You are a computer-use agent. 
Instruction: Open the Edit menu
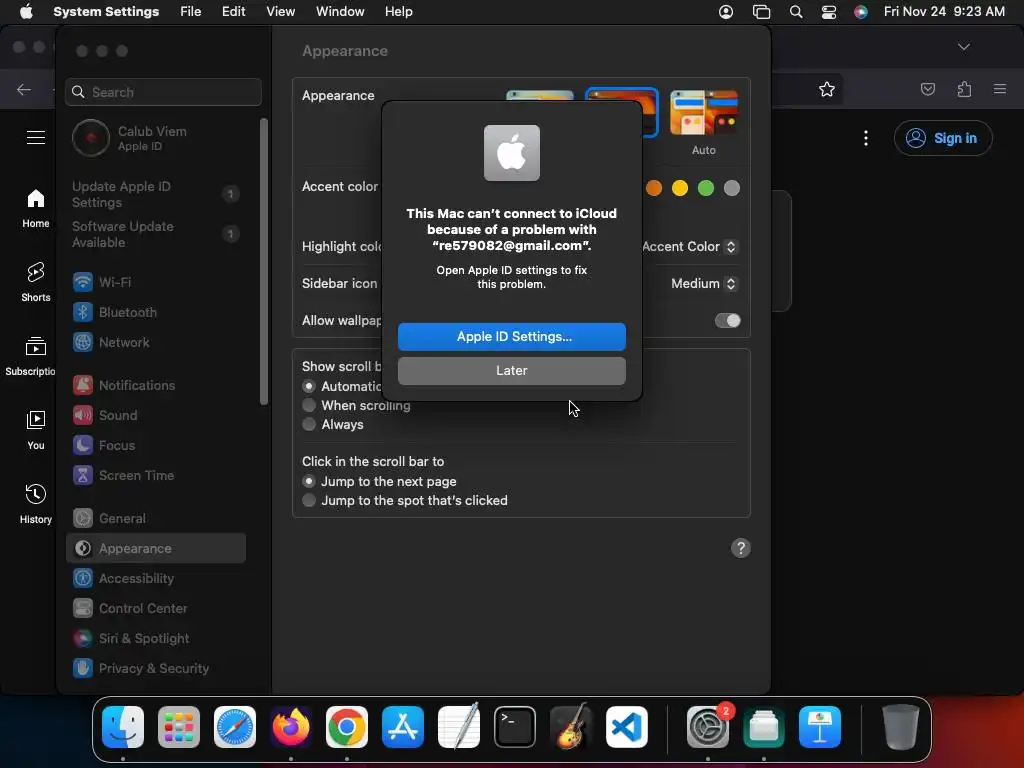pos(233,12)
